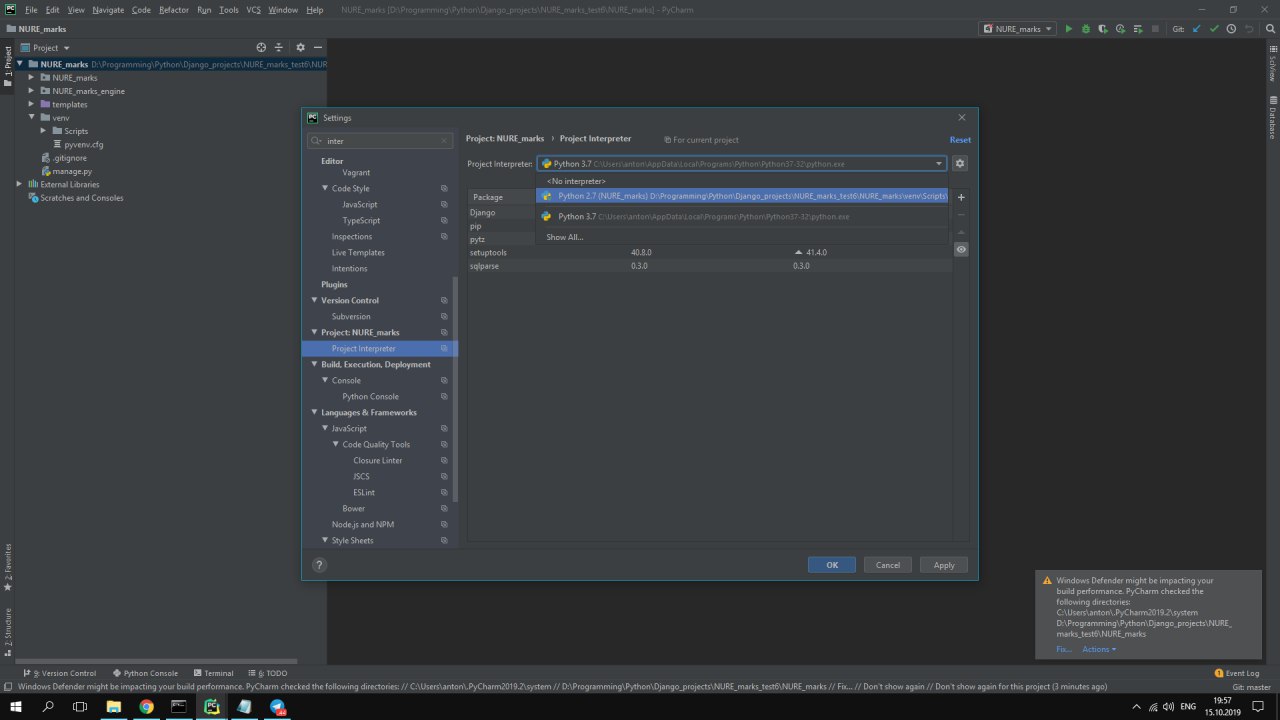1280x720 pixels.
Task: Add a package with the plus icon
Action: (961, 197)
